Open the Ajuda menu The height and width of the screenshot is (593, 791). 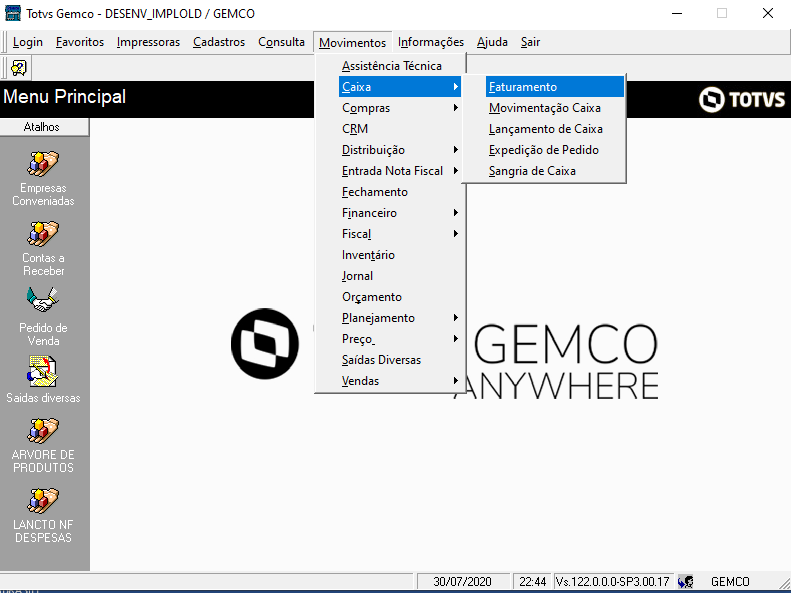point(492,42)
